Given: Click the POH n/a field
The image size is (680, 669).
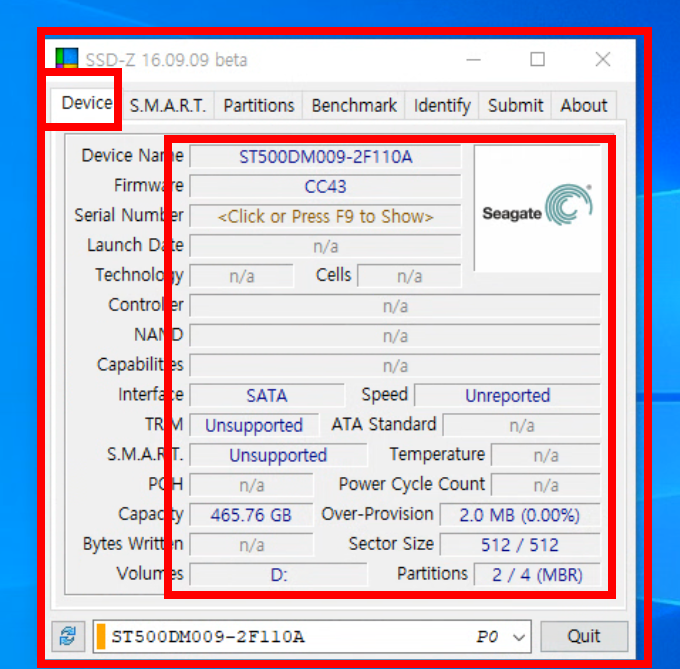Looking at the screenshot, I should pyautogui.click(x=251, y=485).
